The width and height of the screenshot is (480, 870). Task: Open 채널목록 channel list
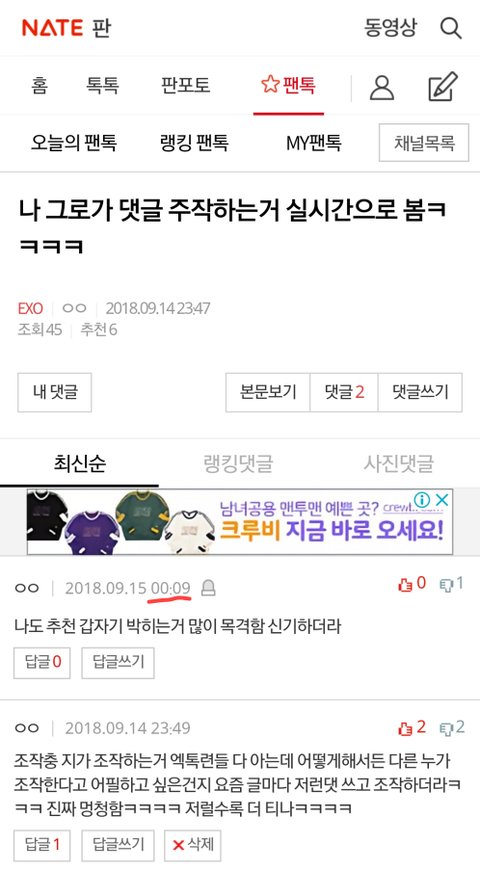click(x=425, y=143)
